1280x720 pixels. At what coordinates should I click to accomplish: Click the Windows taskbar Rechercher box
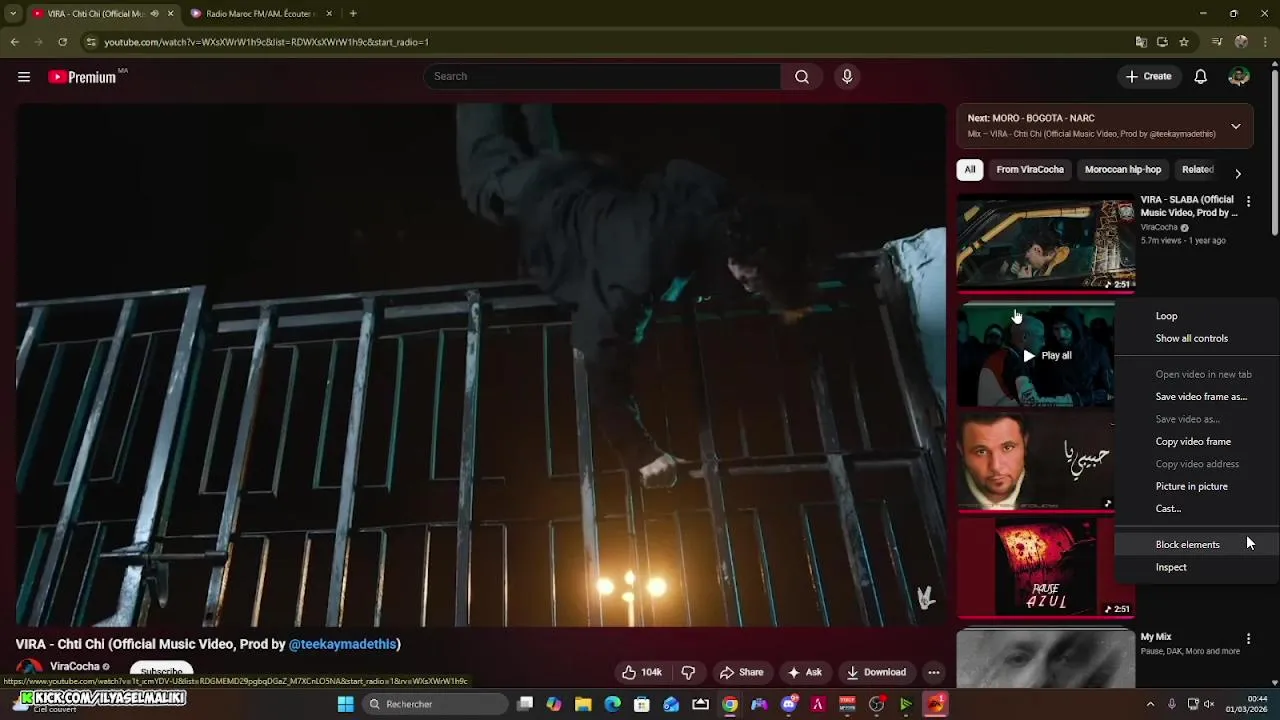pos(435,704)
